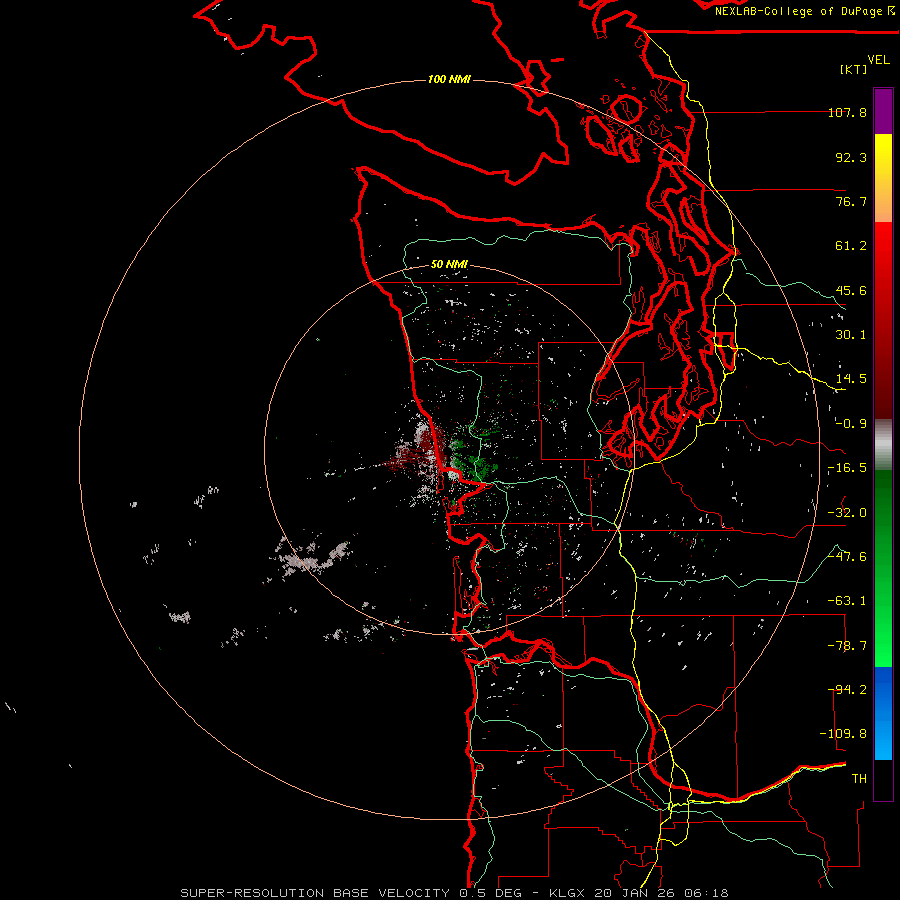Click the 14.5 velocity scale value
Viewport: 900px width, 900px height.
(x=851, y=379)
